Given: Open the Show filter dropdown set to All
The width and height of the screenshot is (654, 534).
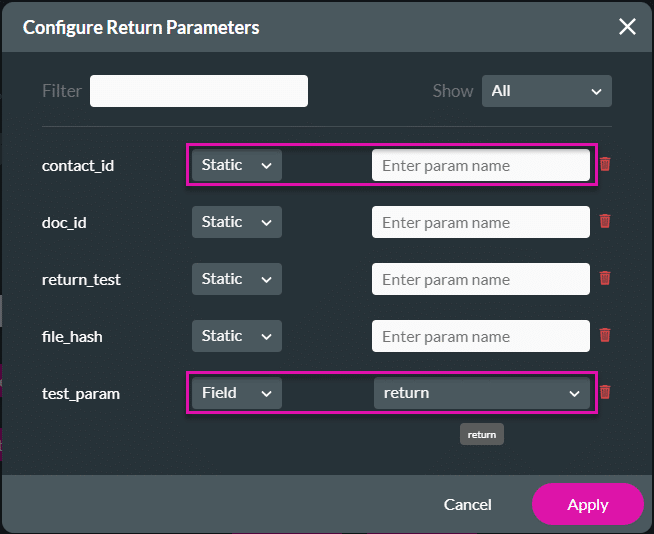Looking at the screenshot, I should click(x=546, y=91).
